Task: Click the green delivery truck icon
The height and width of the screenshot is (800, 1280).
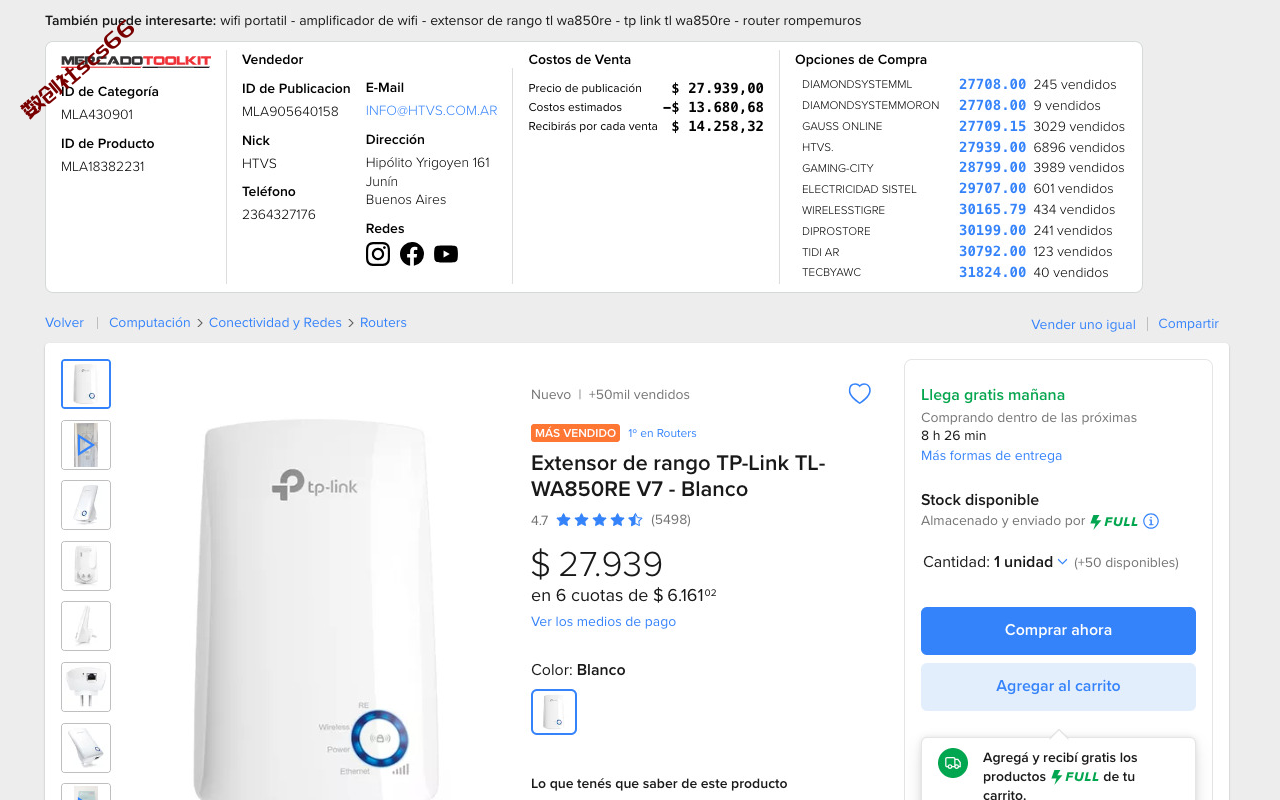Action: coord(953,763)
